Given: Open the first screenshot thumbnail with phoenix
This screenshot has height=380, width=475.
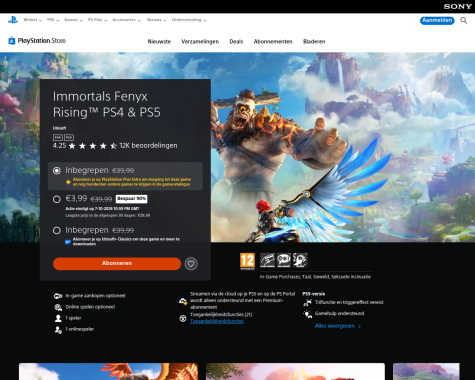Looking at the screenshot, I should [108, 371].
